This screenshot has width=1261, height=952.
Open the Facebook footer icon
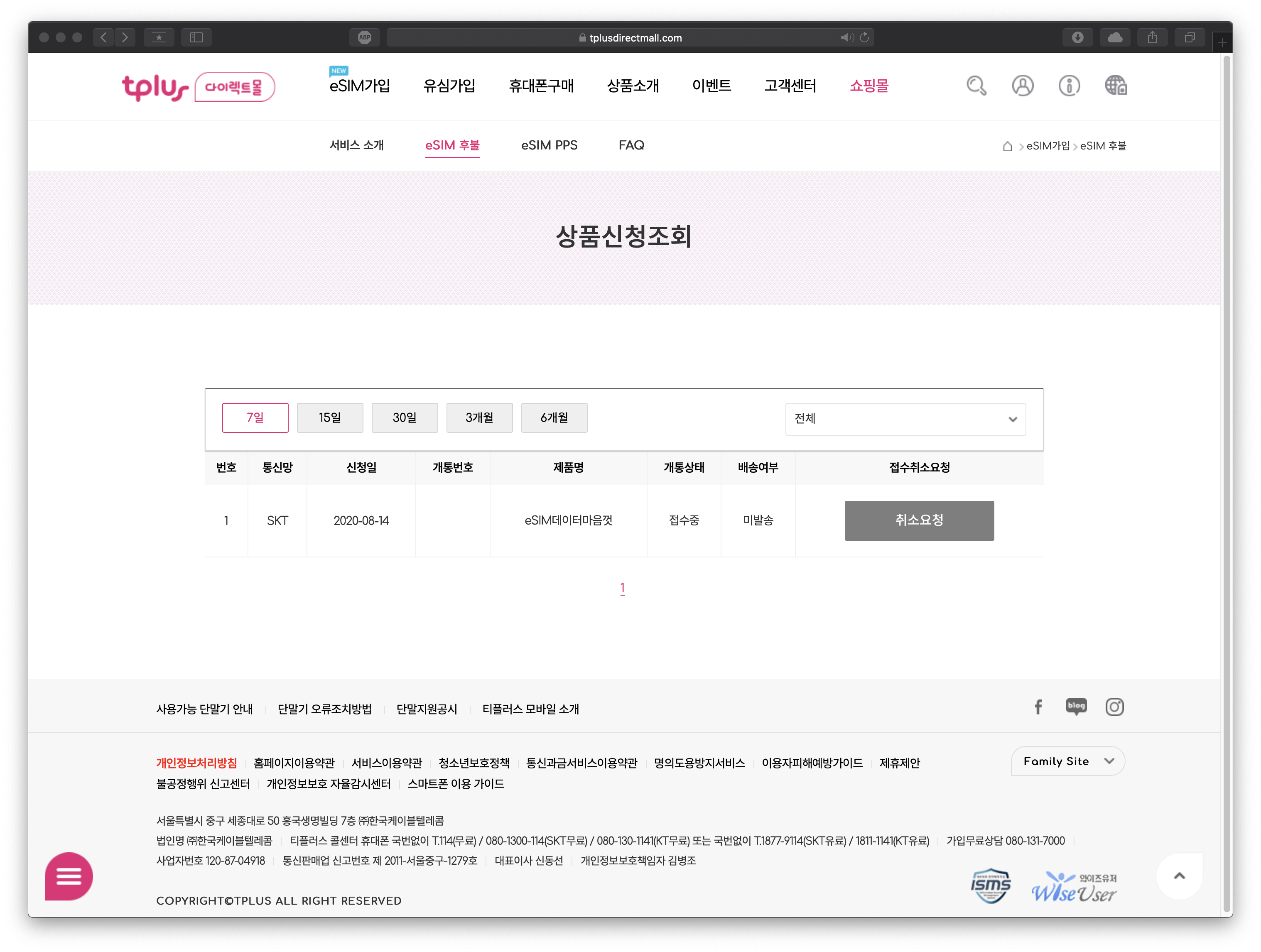point(1038,707)
